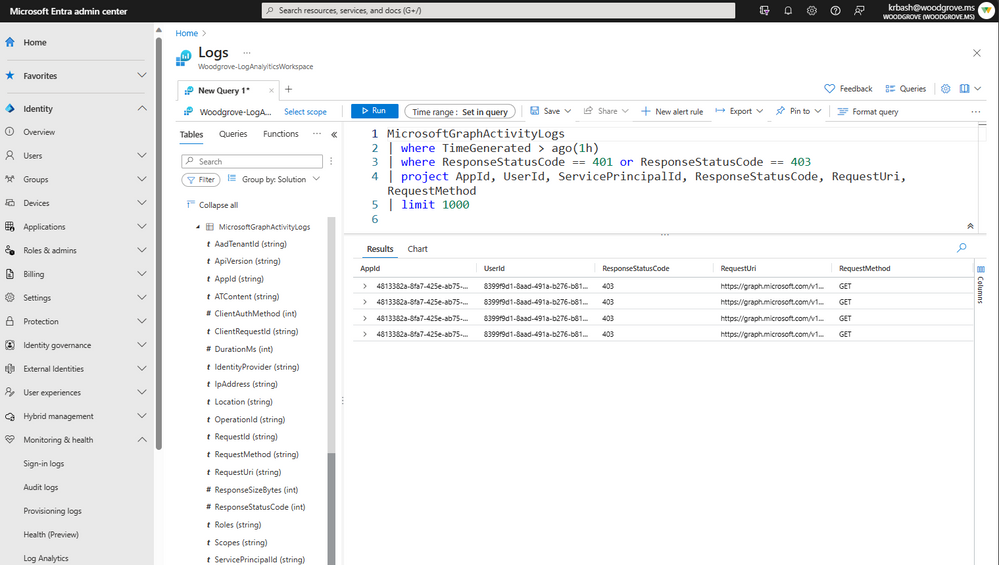Screen dimensions: 999x565
Task: Click the Home icon in sidebar
Action: [10, 42]
